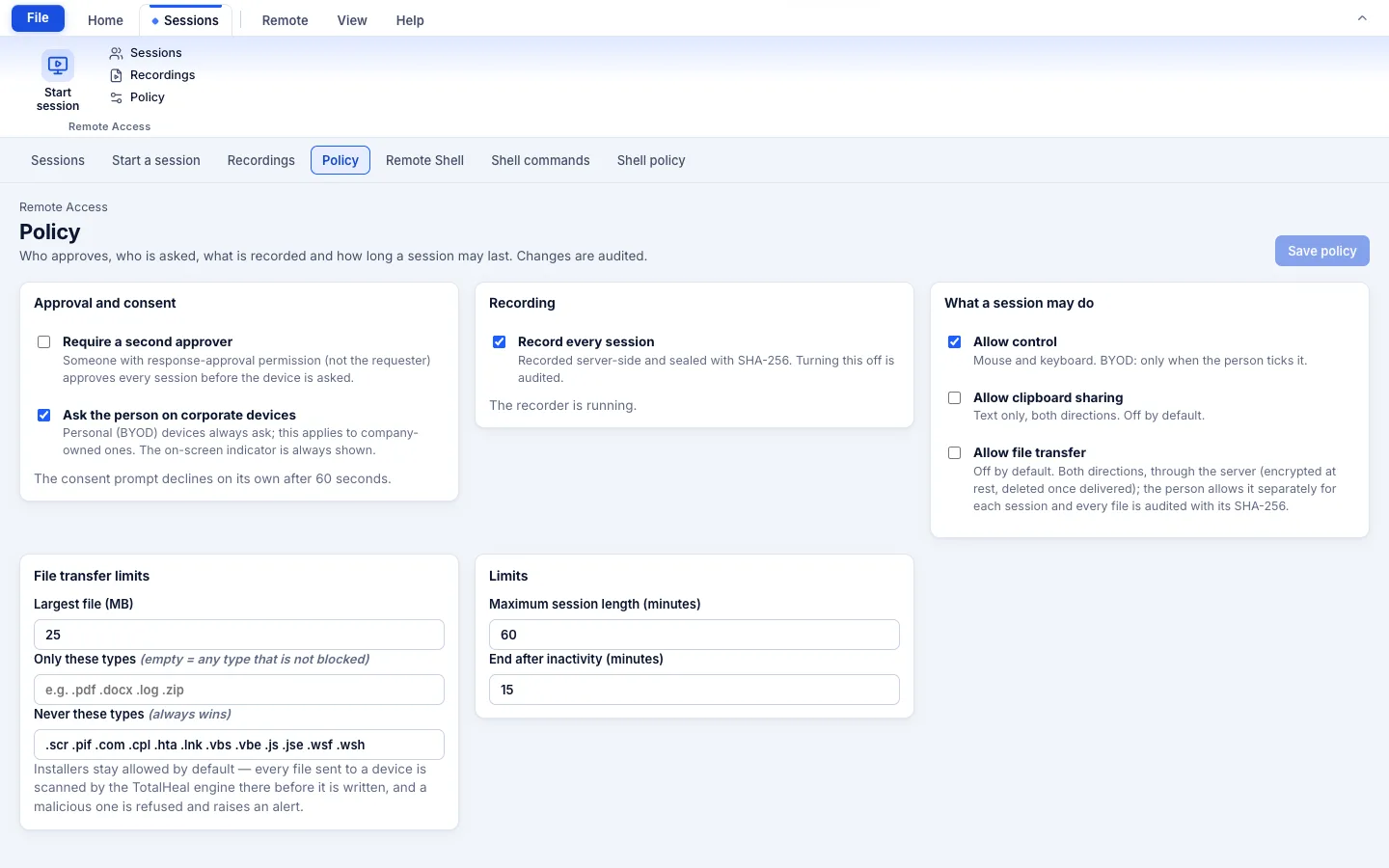Viewport: 1389px width, 868px height.
Task: Click the Maximum session length field
Action: point(694,635)
